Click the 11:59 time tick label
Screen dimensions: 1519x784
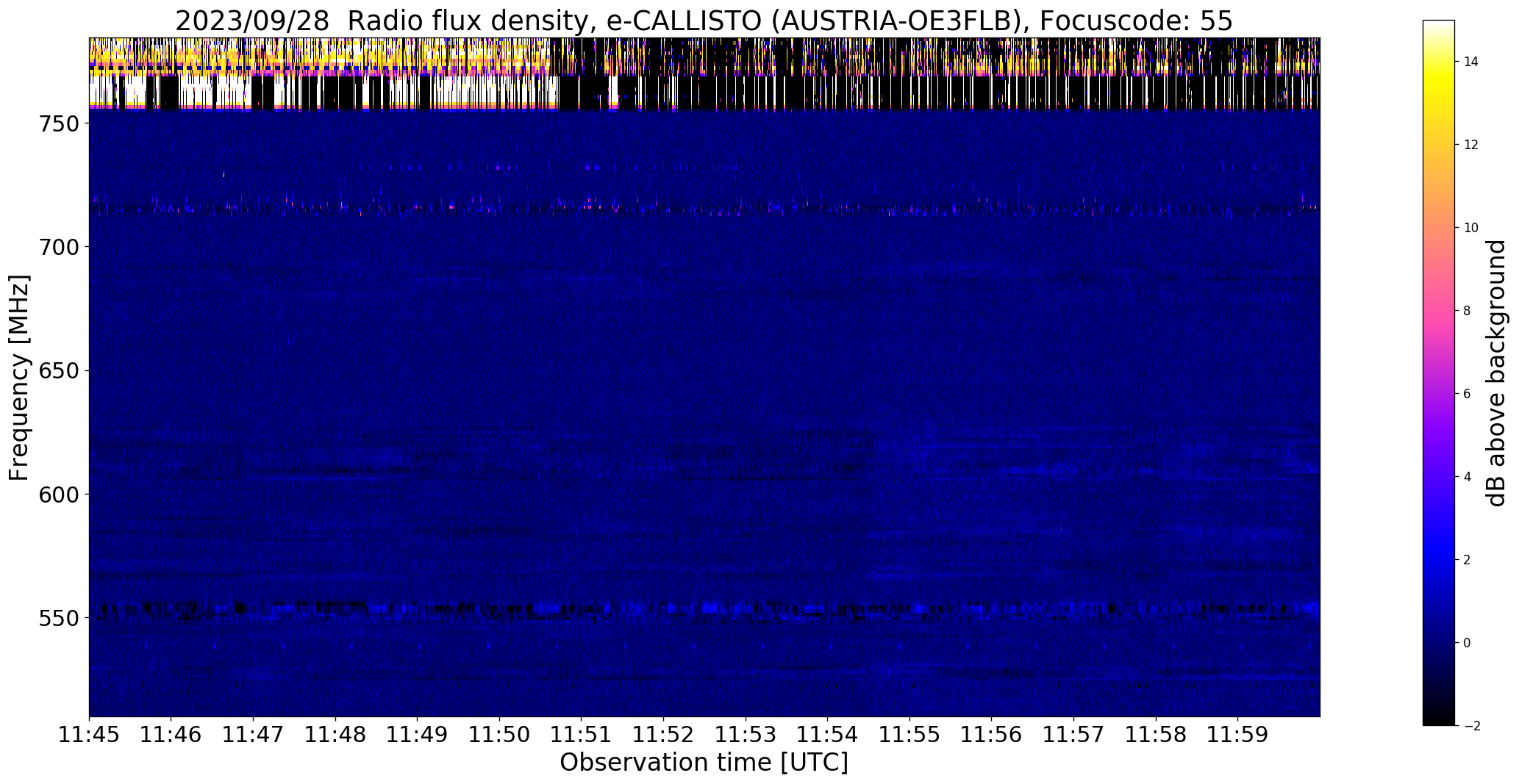[x=1238, y=735]
